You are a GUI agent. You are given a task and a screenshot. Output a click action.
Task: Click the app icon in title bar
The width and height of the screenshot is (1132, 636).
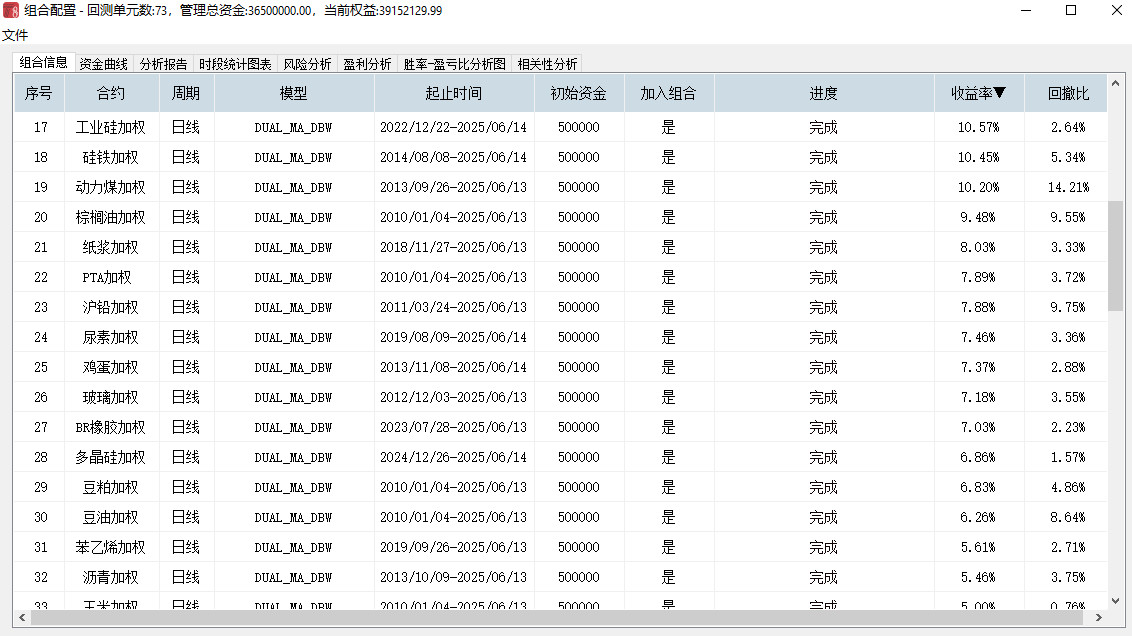click(11, 10)
